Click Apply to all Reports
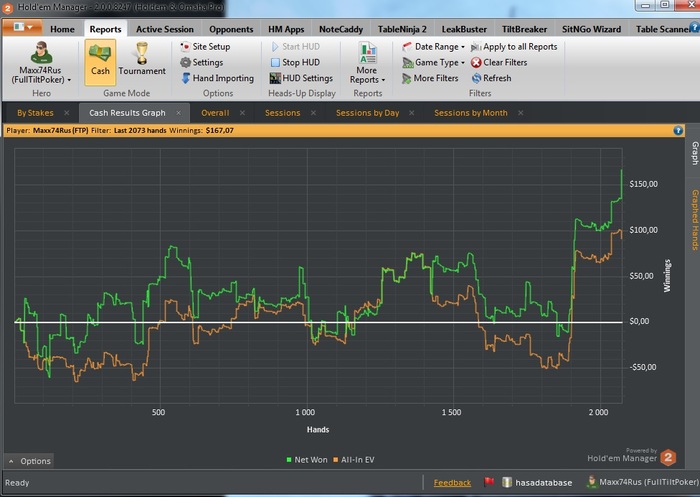The height and width of the screenshot is (497, 700). (514, 46)
